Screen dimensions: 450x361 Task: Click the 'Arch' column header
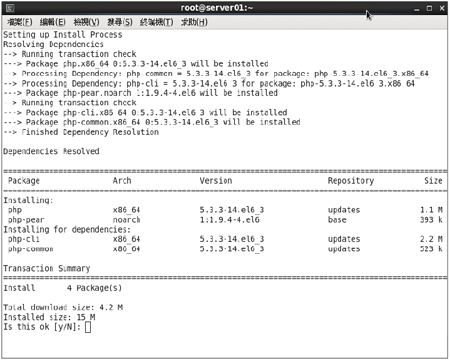[122, 181]
